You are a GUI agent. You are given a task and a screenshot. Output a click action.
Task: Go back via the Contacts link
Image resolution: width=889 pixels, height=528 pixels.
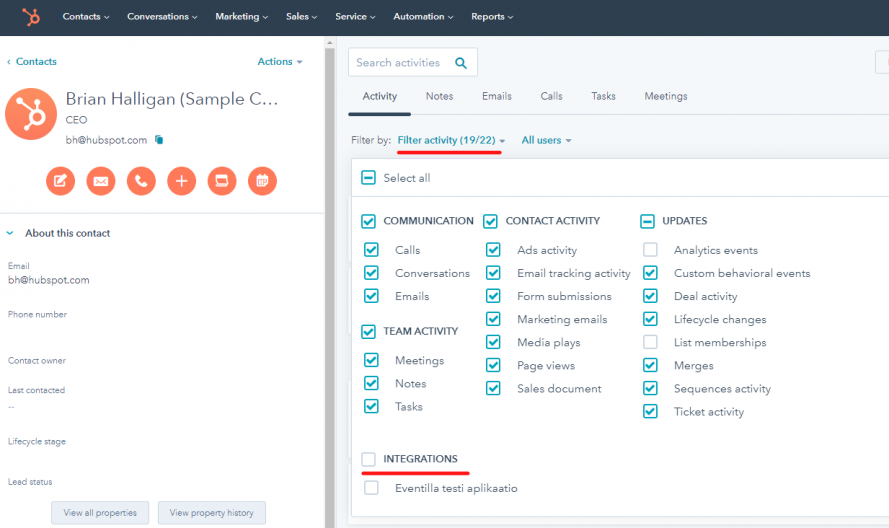click(x=32, y=61)
